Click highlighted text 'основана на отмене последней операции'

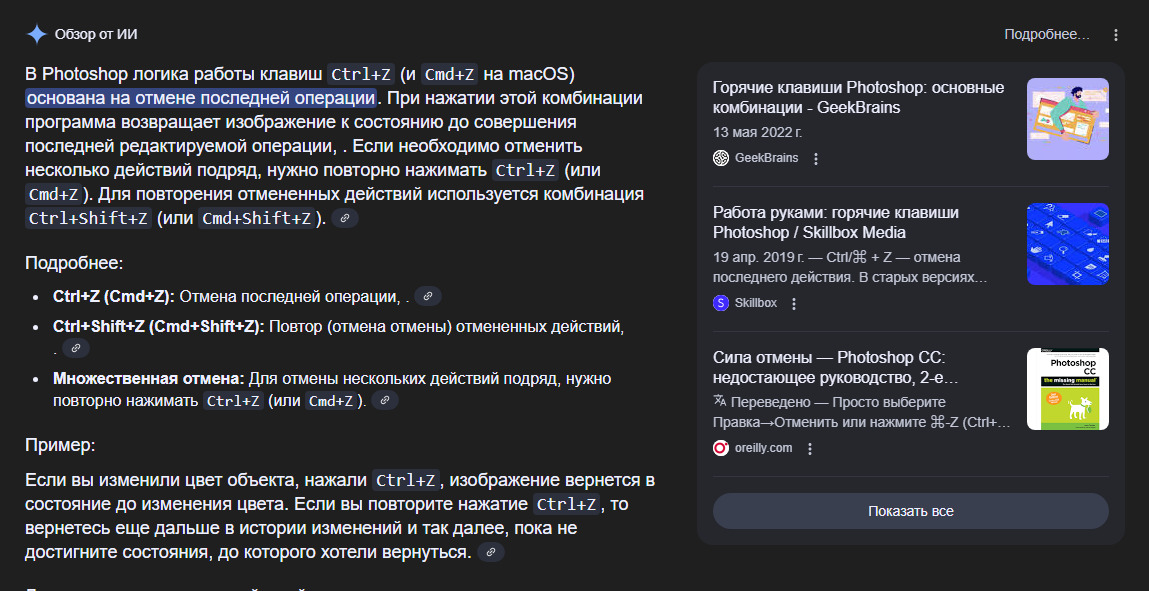pos(202,98)
